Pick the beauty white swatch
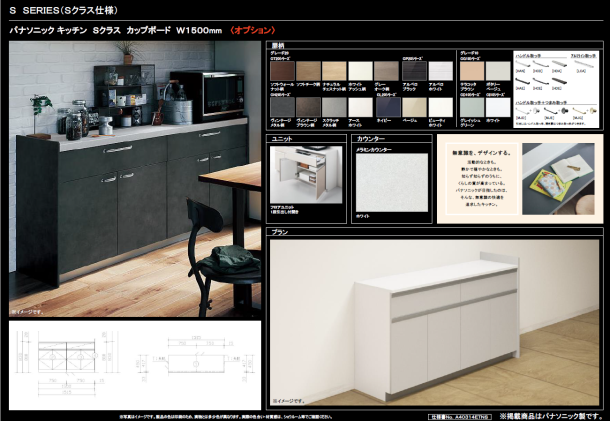Image resolution: width=610 pixels, height=421 pixels. coord(440,107)
